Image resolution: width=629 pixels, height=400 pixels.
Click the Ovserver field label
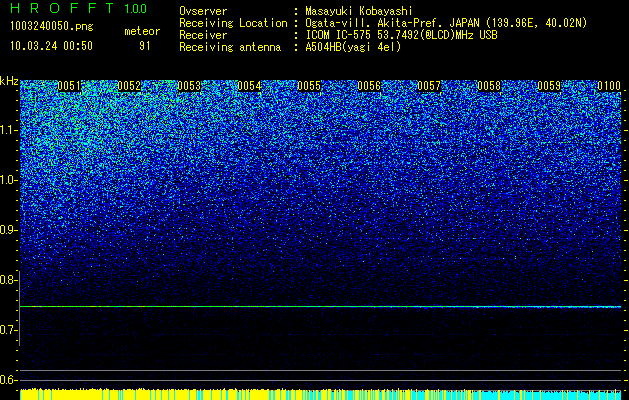coord(203,11)
